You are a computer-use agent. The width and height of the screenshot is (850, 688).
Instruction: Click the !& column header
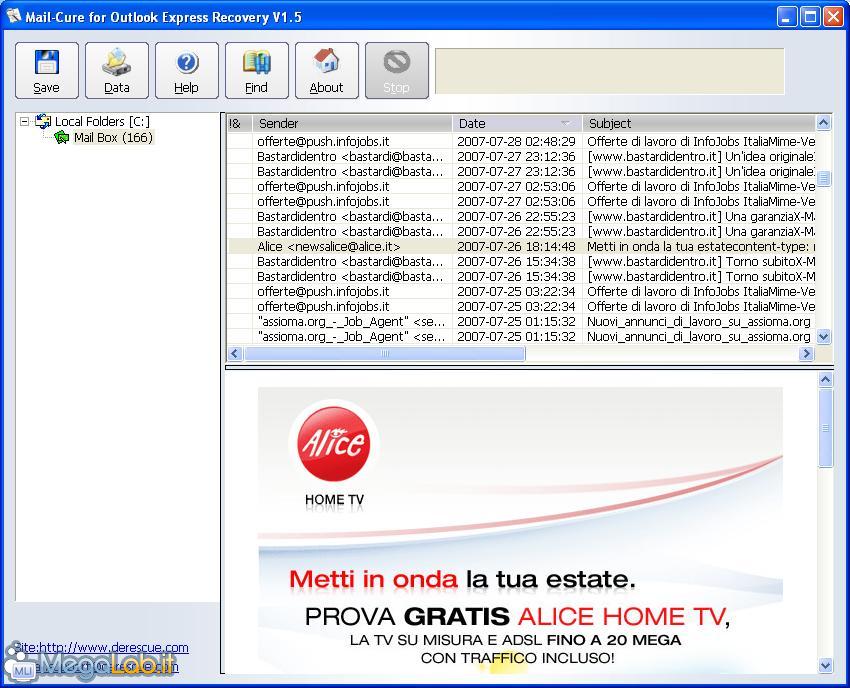240,124
